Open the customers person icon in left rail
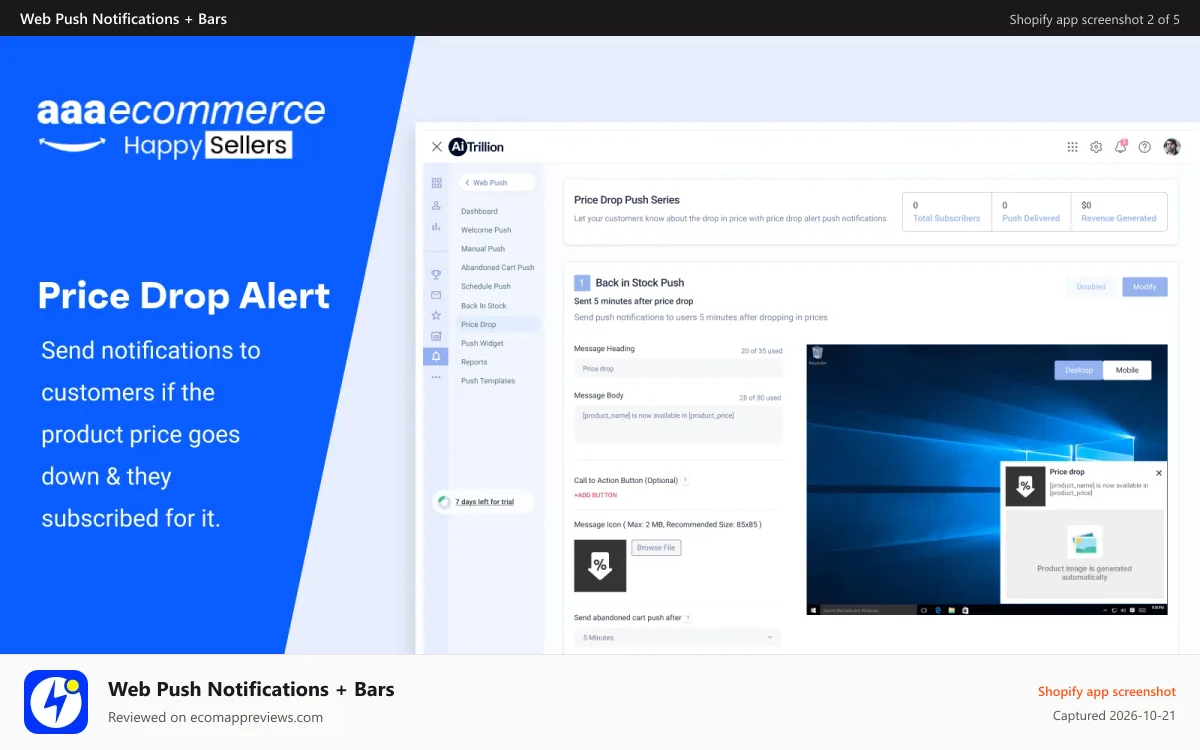Image resolution: width=1200 pixels, height=750 pixels. (436, 205)
